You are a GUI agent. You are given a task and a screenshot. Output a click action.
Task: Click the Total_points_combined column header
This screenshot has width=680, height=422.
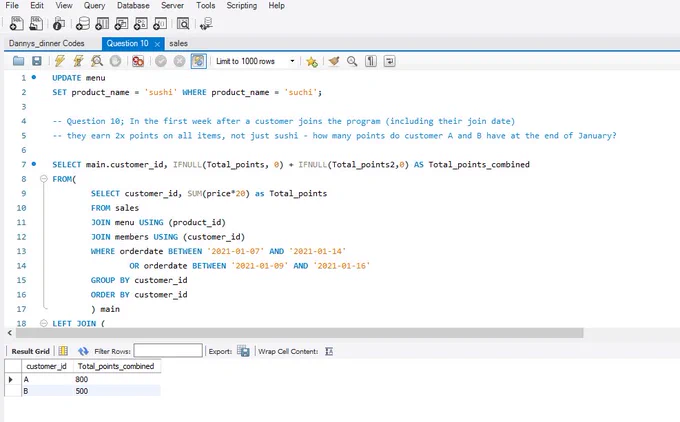coord(116,366)
